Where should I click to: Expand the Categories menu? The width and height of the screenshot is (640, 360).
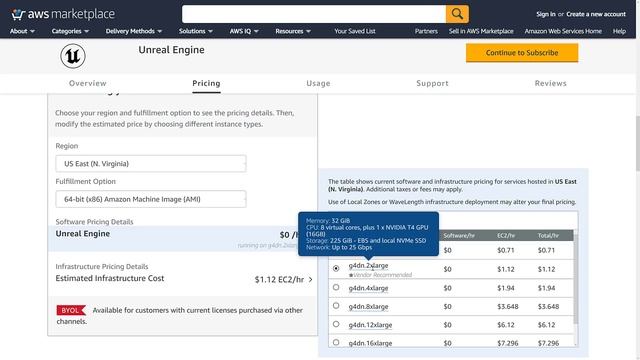click(70, 31)
